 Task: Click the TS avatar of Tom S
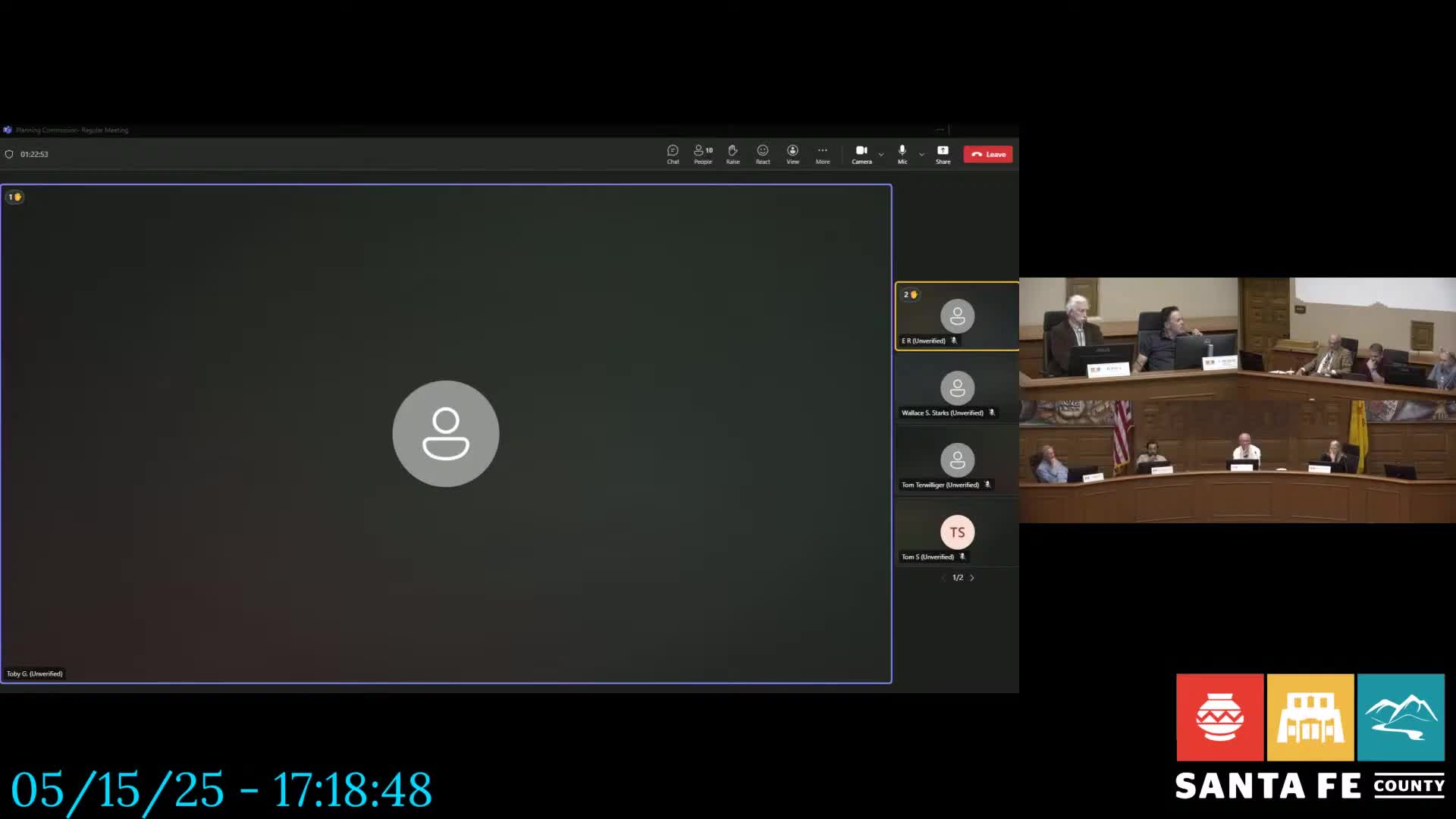[957, 532]
